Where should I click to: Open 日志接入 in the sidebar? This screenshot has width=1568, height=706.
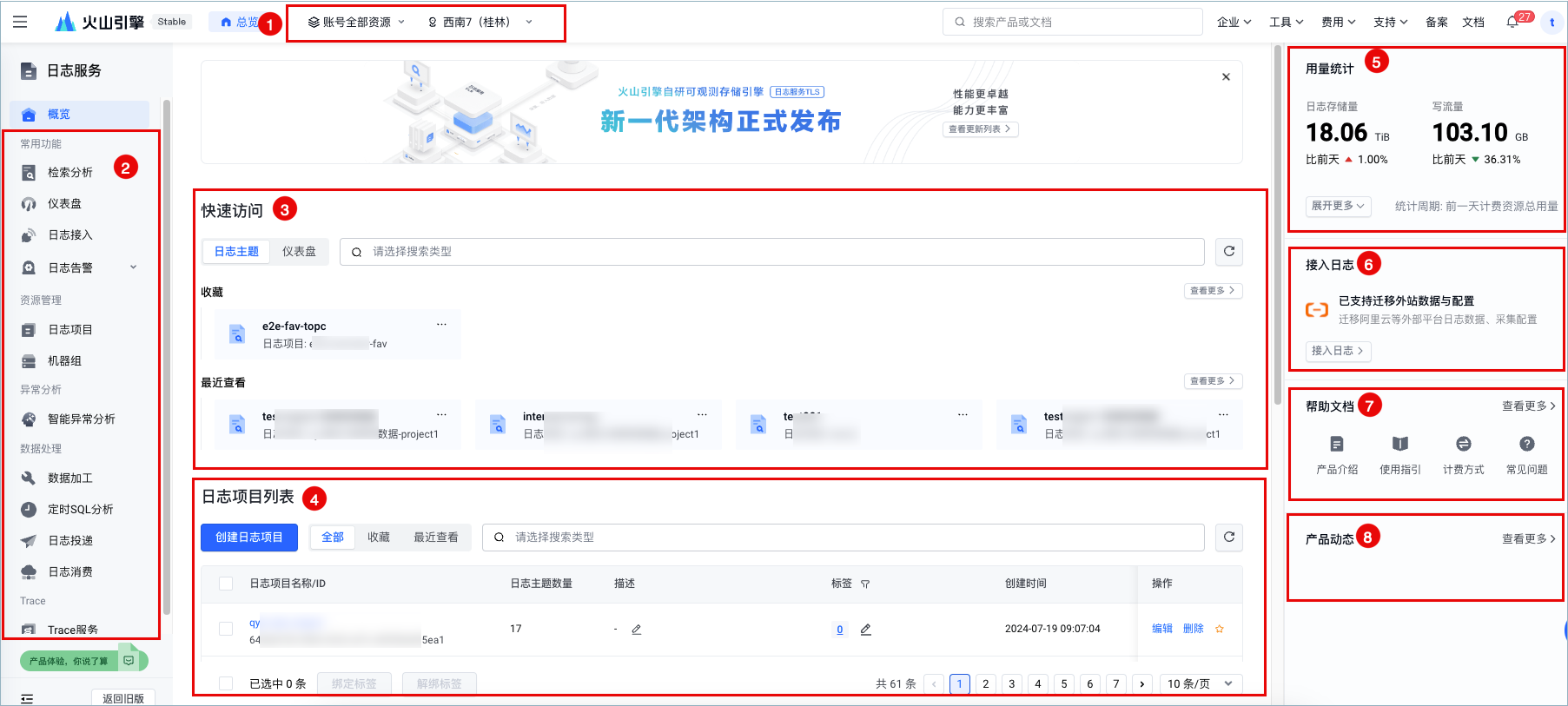(x=69, y=235)
